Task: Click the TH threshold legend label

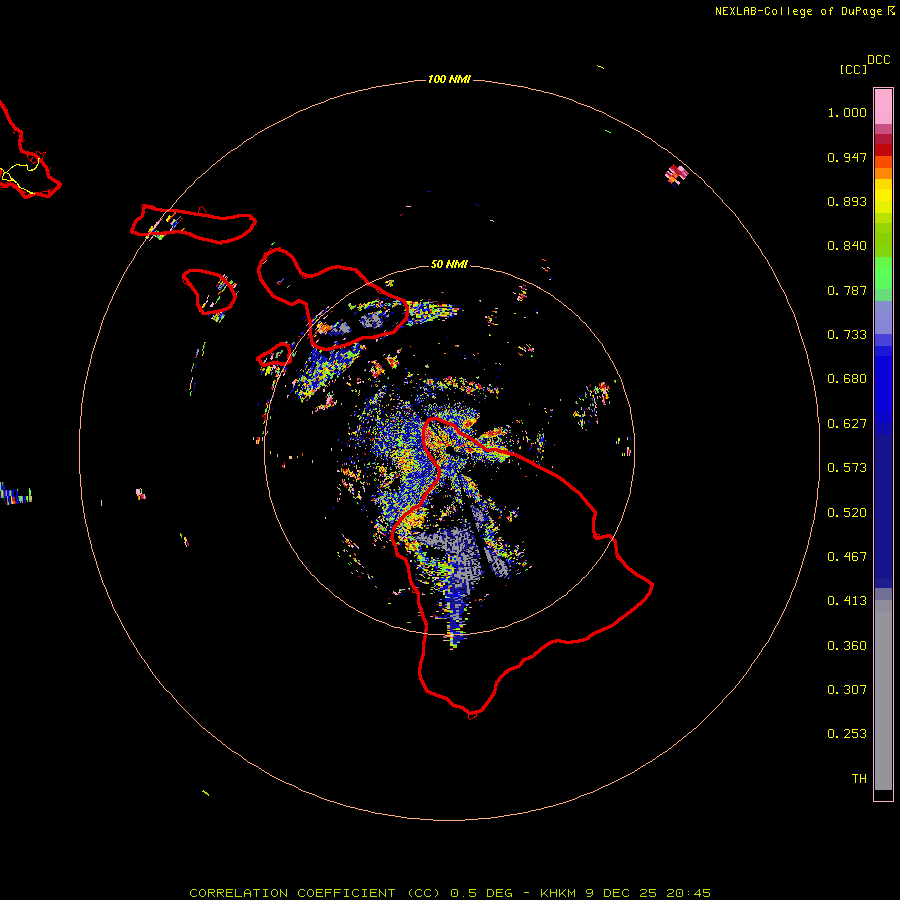Action: coord(859,779)
